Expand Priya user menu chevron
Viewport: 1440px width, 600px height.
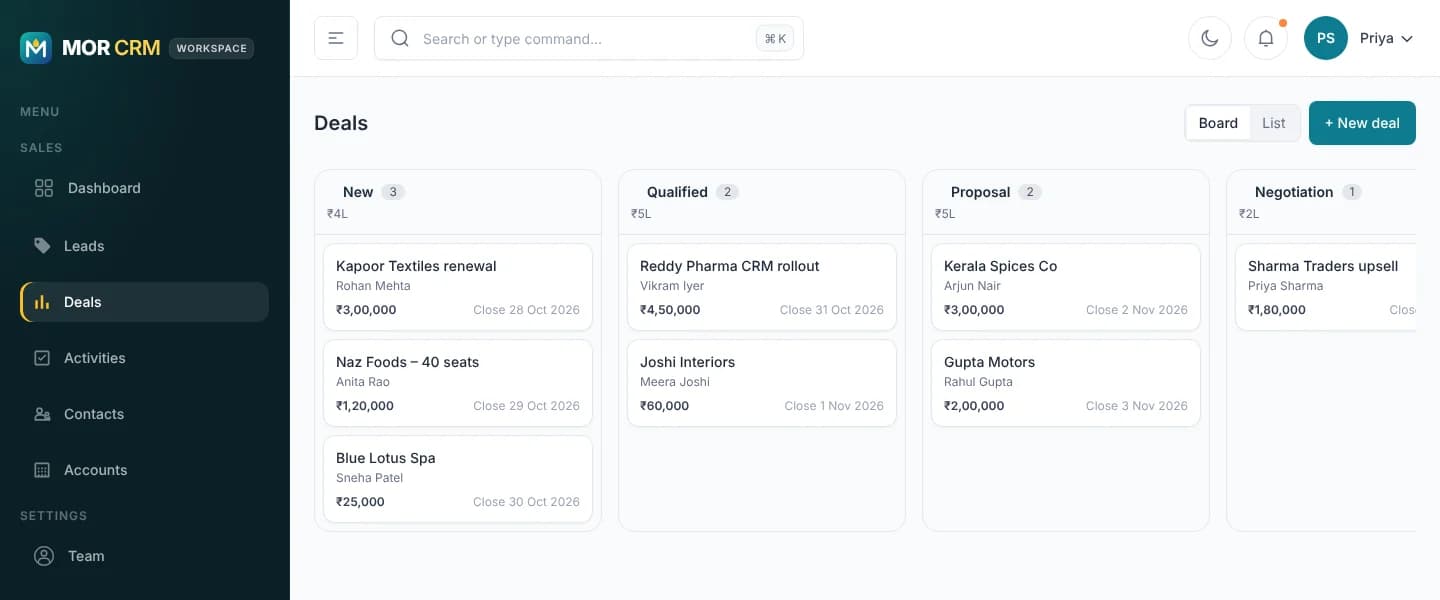pyautogui.click(x=1407, y=39)
